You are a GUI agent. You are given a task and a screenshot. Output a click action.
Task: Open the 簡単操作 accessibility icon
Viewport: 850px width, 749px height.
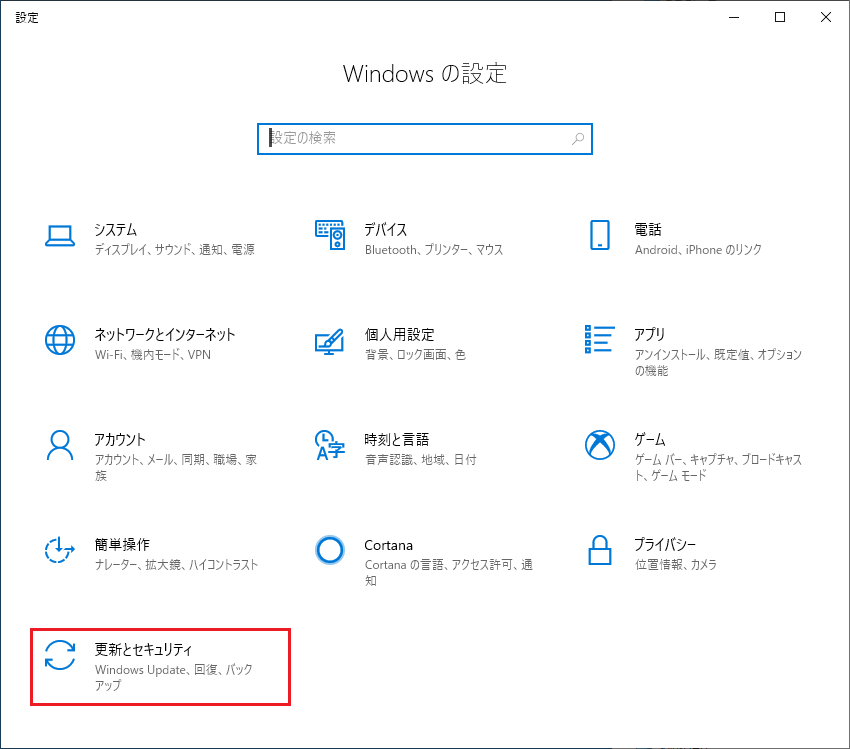[60, 550]
